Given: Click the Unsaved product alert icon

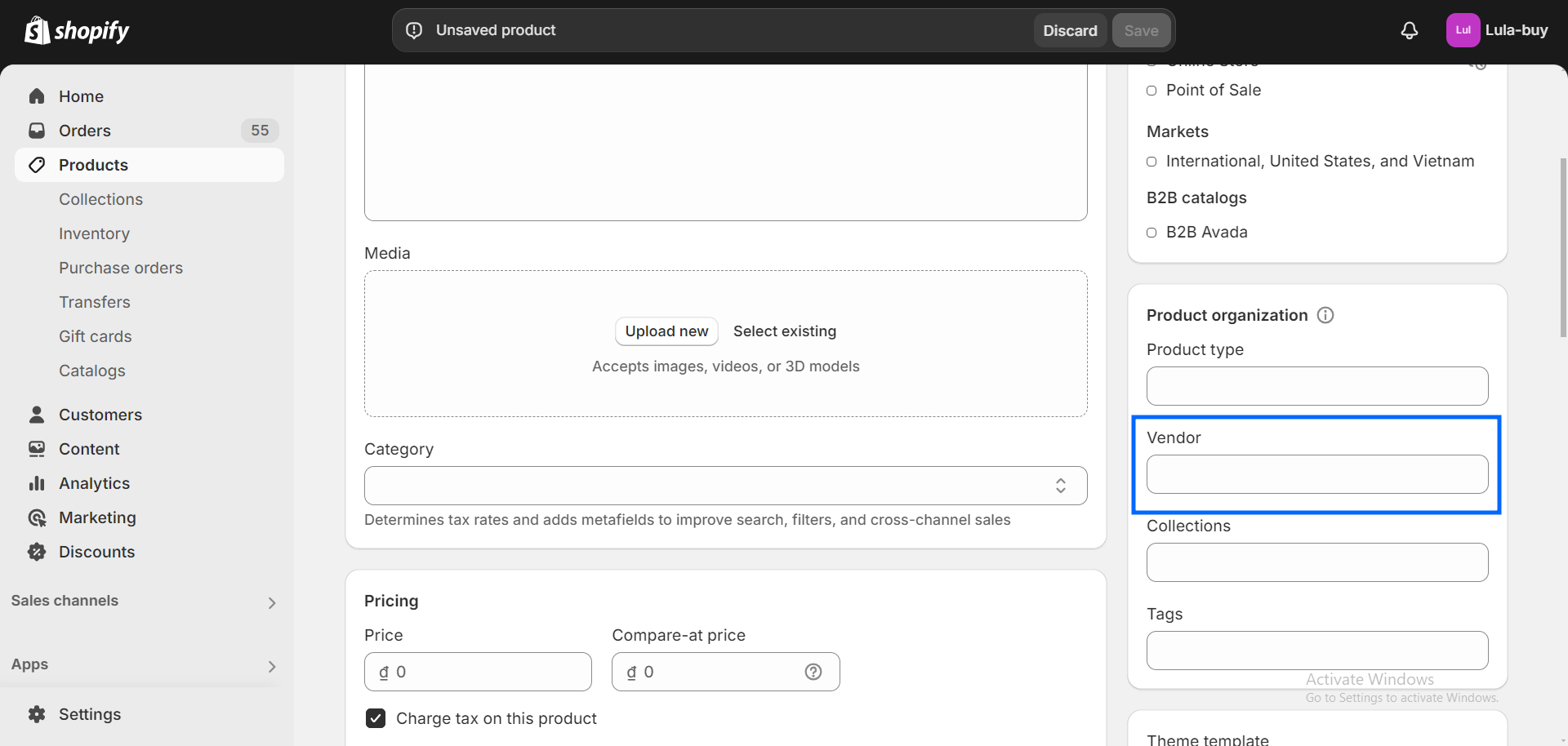Looking at the screenshot, I should click(414, 30).
